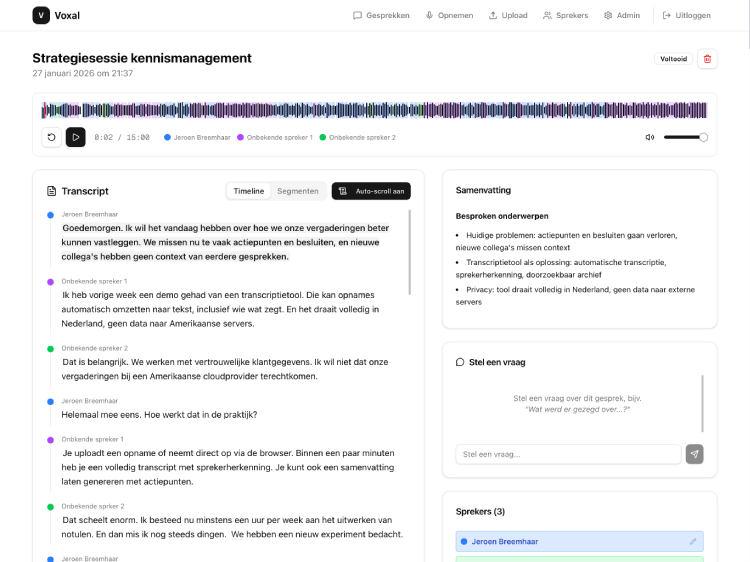750x562 pixels.
Task: Open the Opnemen recording page
Action: click(x=449, y=15)
